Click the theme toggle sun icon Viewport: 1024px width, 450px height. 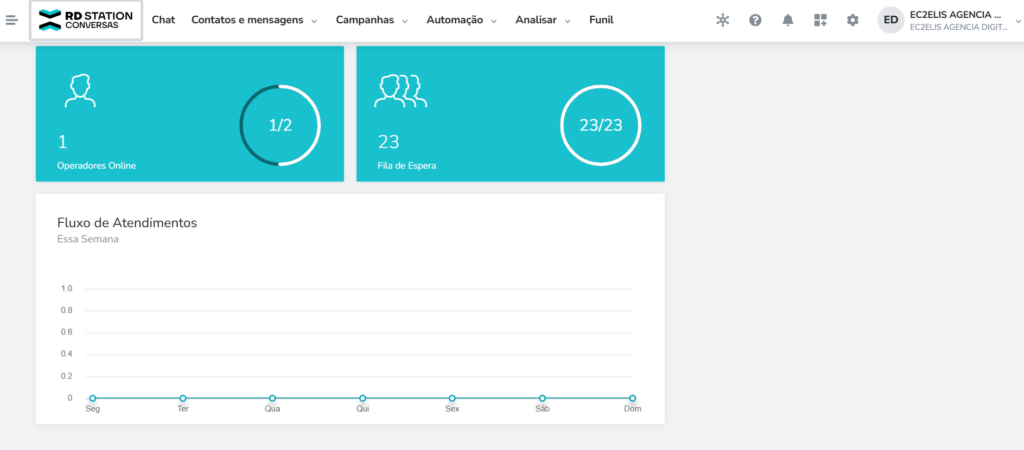723,20
